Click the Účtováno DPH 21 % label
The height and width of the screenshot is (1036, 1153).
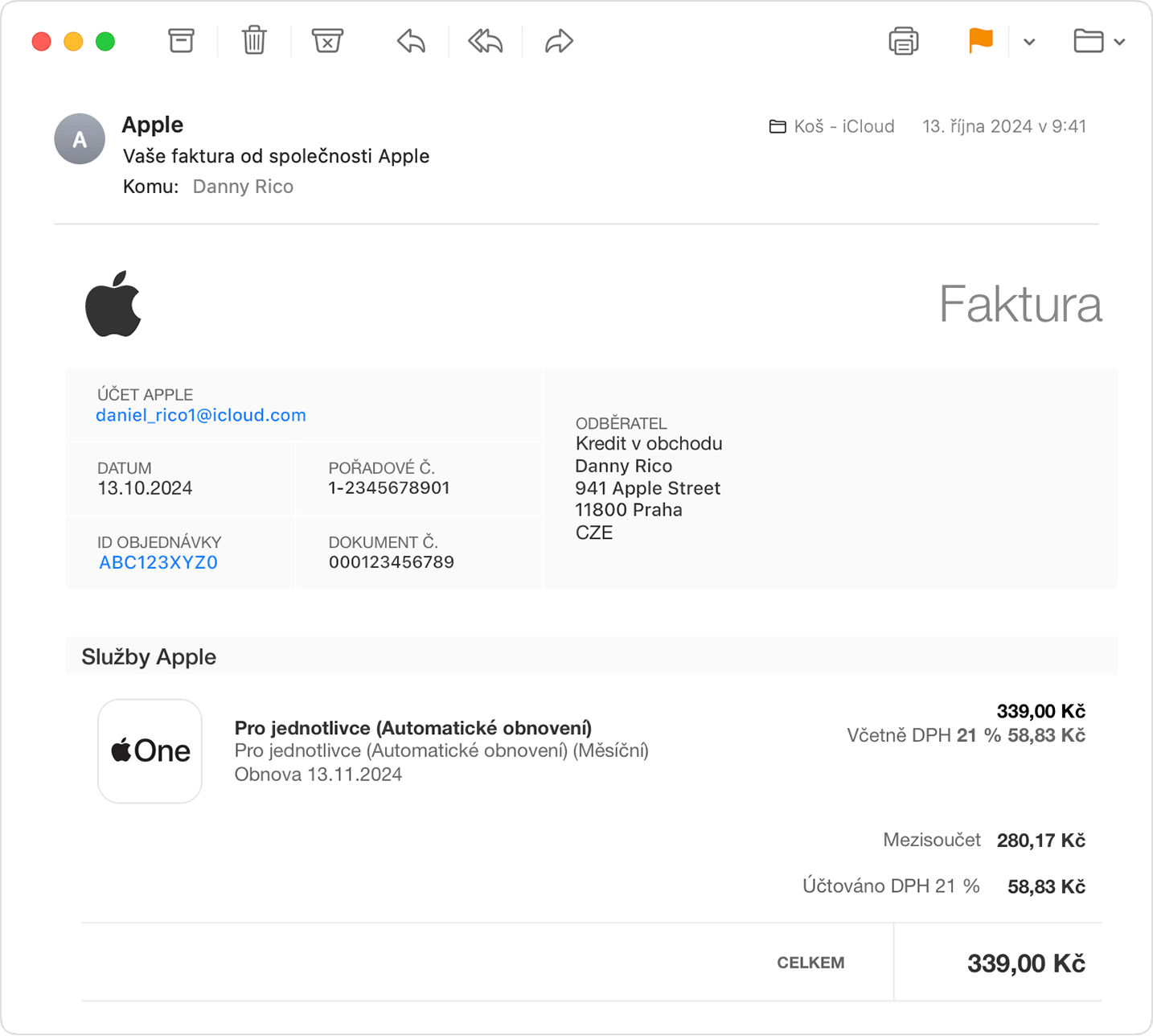point(891,886)
